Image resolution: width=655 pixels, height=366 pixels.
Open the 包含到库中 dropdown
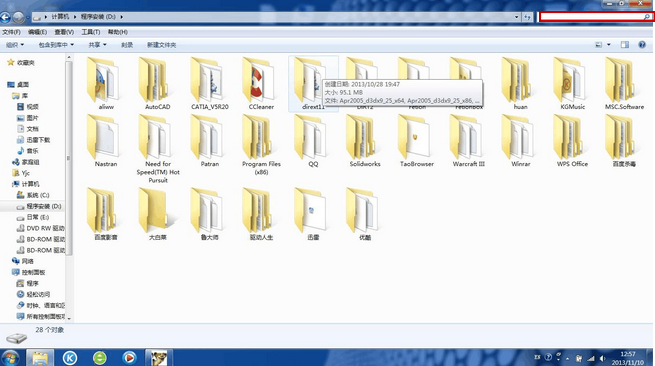point(56,45)
